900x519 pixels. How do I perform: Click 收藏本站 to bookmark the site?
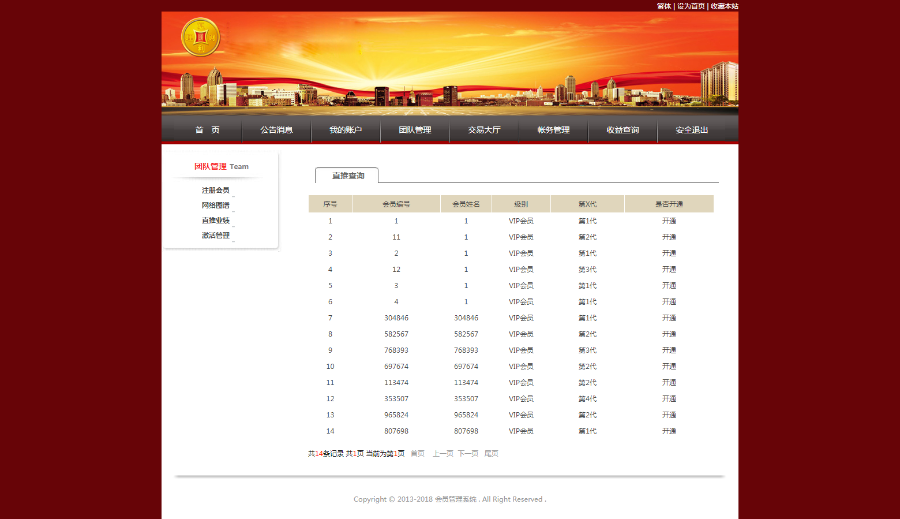tap(724, 6)
